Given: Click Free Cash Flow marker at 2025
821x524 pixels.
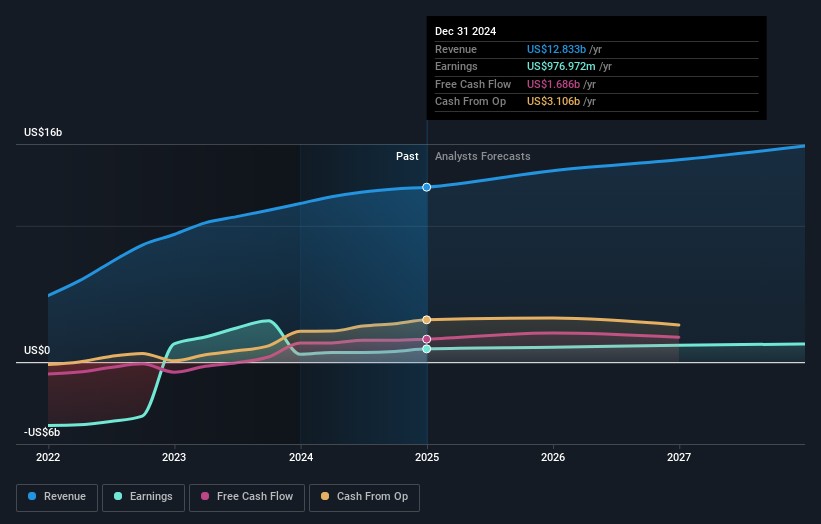Looking at the screenshot, I should (x=427, y=339).
